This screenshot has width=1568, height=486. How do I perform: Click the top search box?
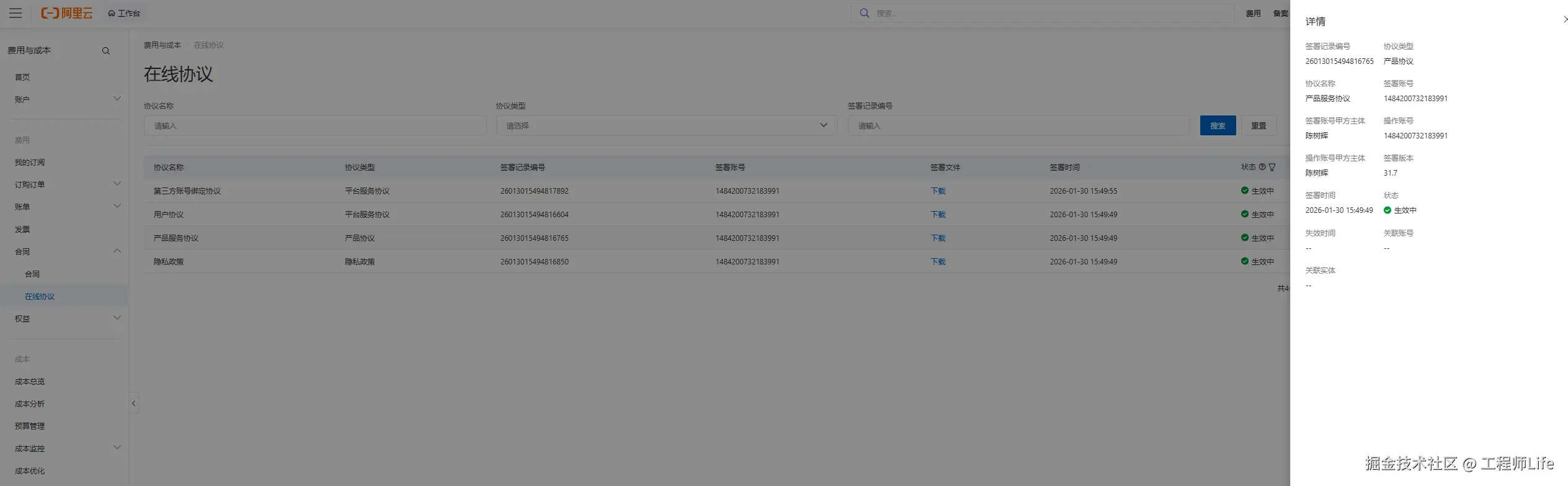click(x=1042, y=13)
